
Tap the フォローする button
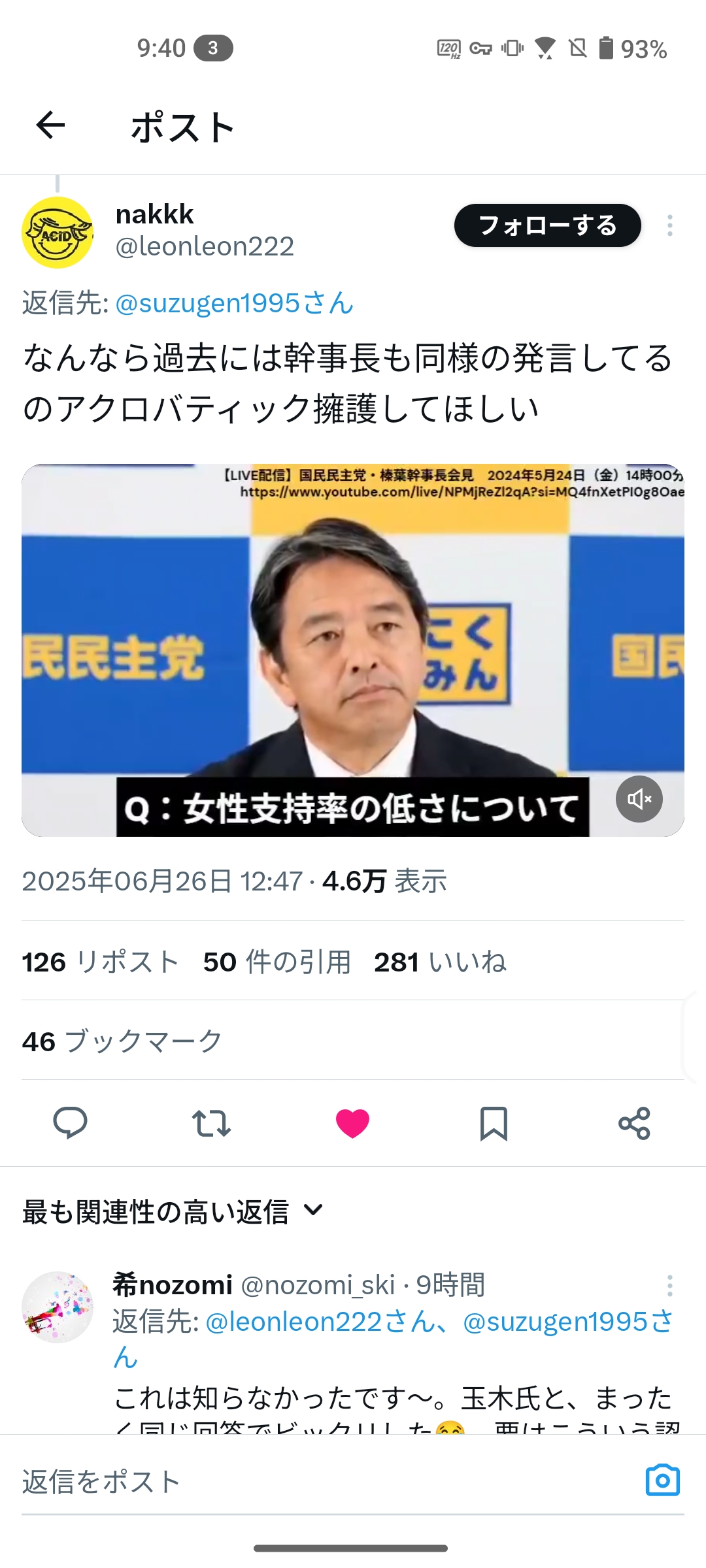547,225
